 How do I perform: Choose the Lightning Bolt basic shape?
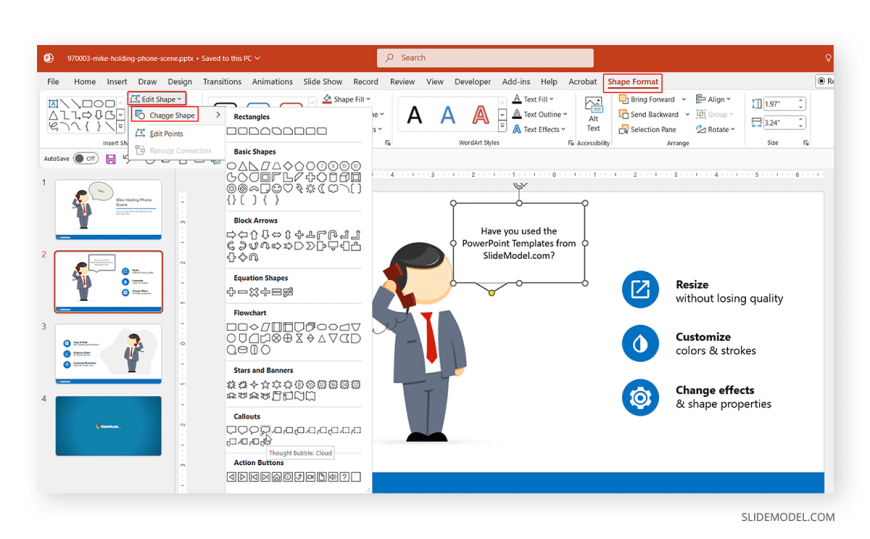click(299, 189)
